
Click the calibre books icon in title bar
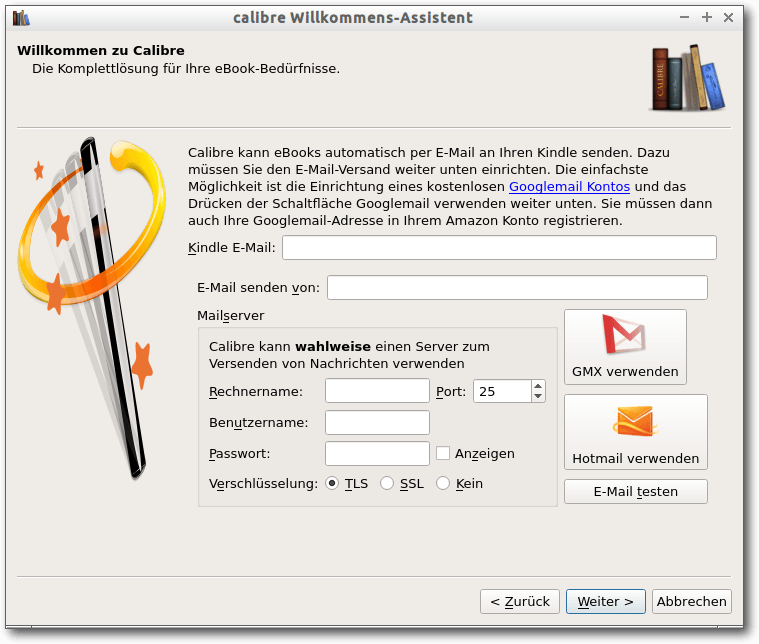pyautogui.click(x=21, y=18)
